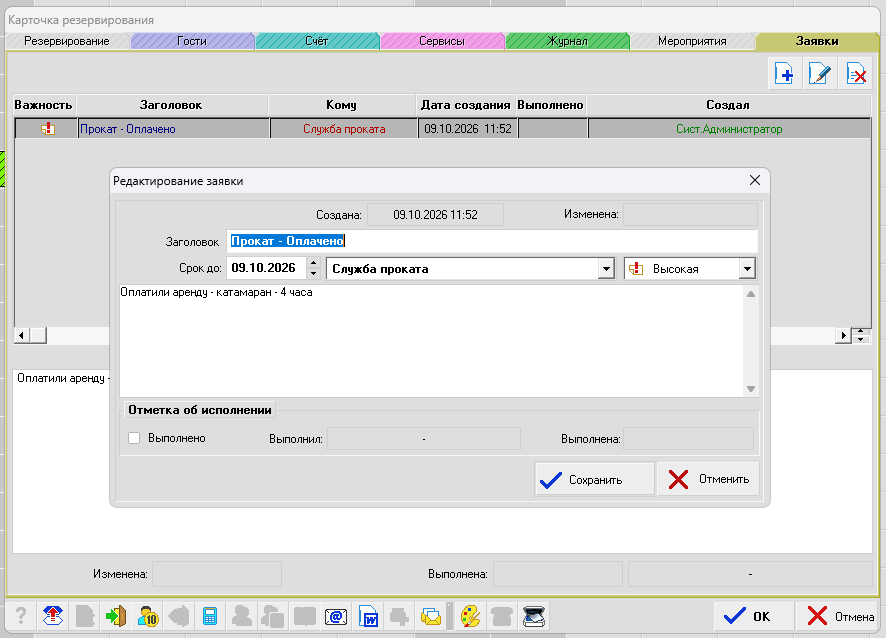Click the delete request icon with red X

pos(855,73)
